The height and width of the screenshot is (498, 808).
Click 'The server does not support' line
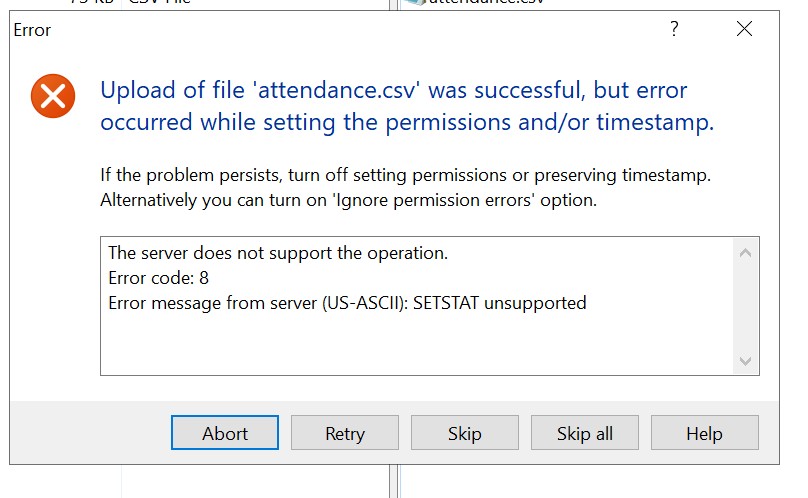278,253
